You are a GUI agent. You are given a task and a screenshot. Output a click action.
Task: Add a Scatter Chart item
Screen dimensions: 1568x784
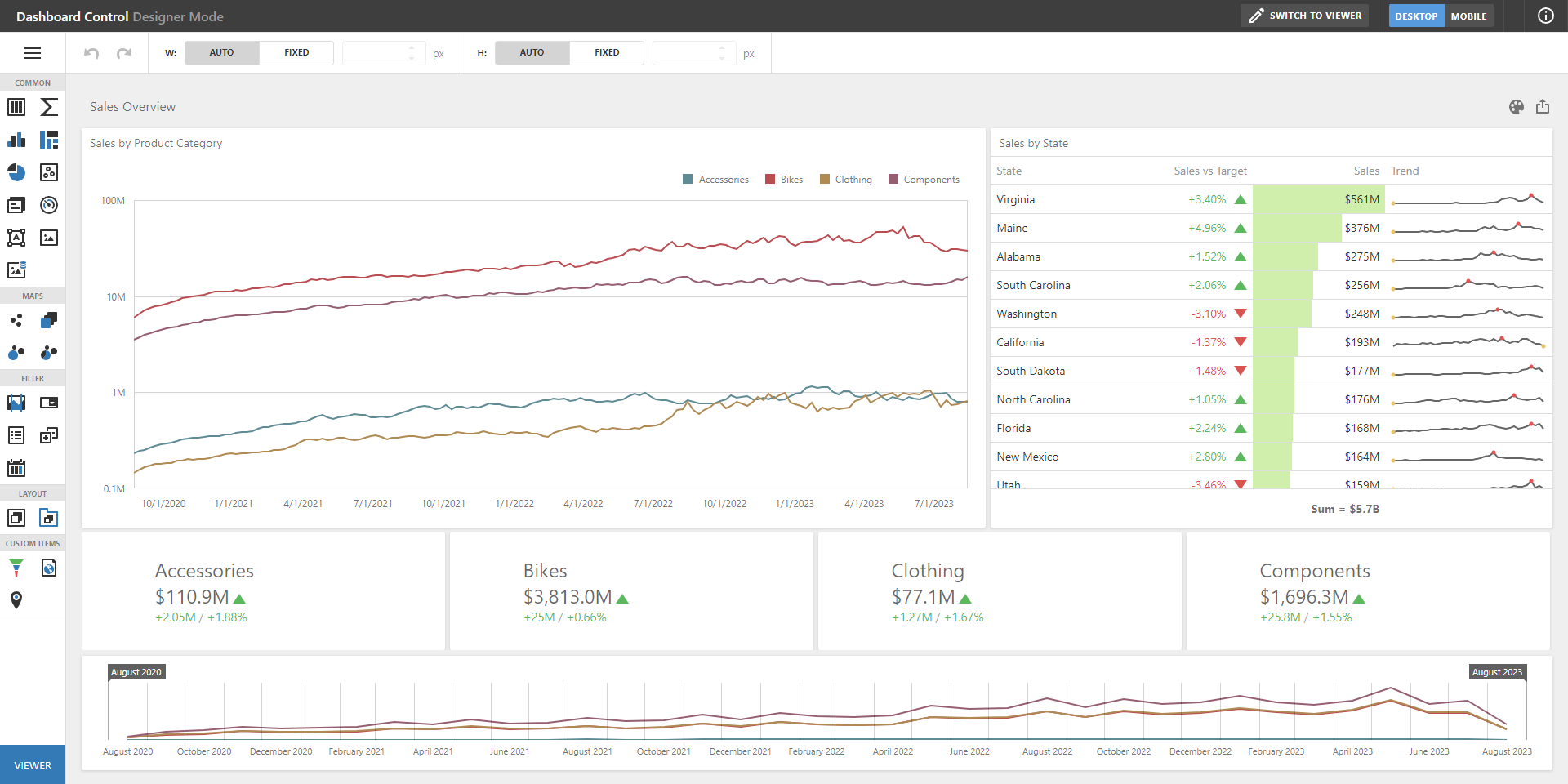tap(49, 172)
